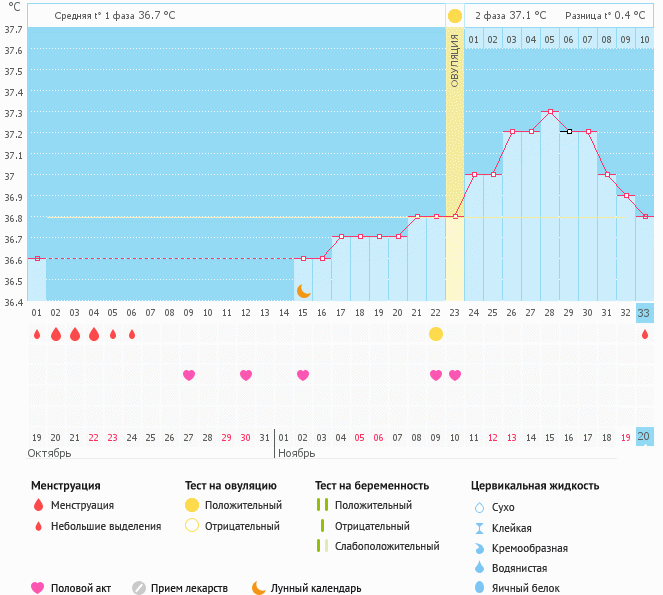The height and width of the screenshot is (595, 663).
Task: Select the black-outlined temperature point on day 29
Action: tap(569, 131)
